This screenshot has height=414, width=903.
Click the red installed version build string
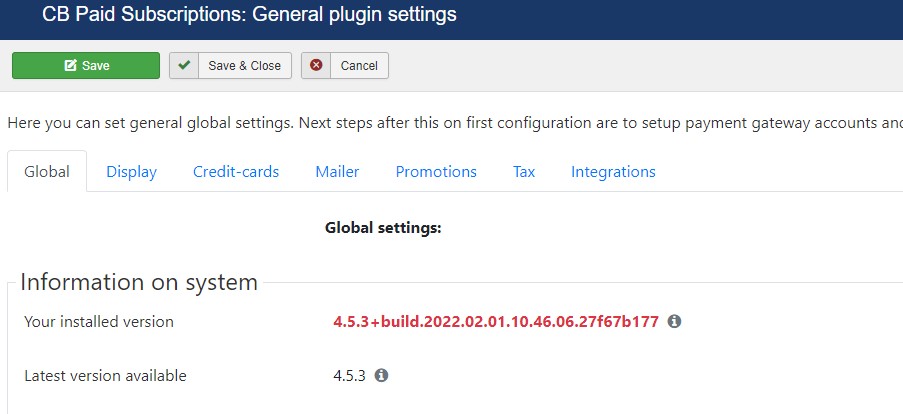click(x=496, y=321)
